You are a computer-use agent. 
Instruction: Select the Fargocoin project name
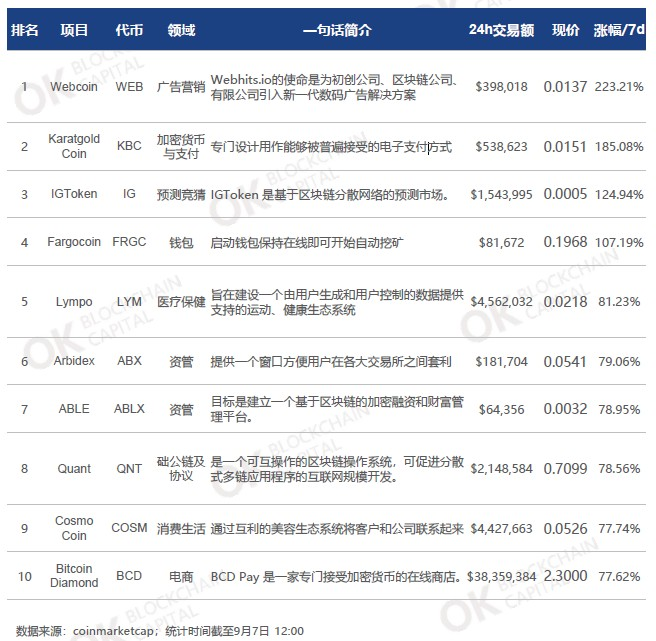[x=74, y=242]
